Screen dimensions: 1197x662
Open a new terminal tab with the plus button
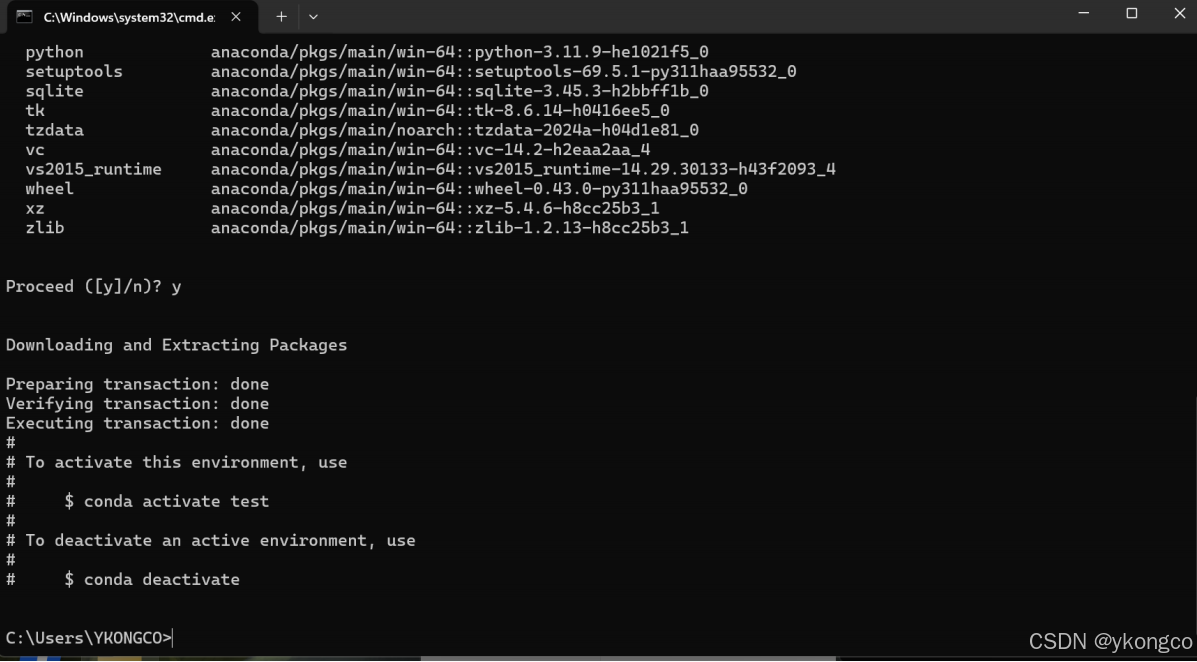pos(281,16)
